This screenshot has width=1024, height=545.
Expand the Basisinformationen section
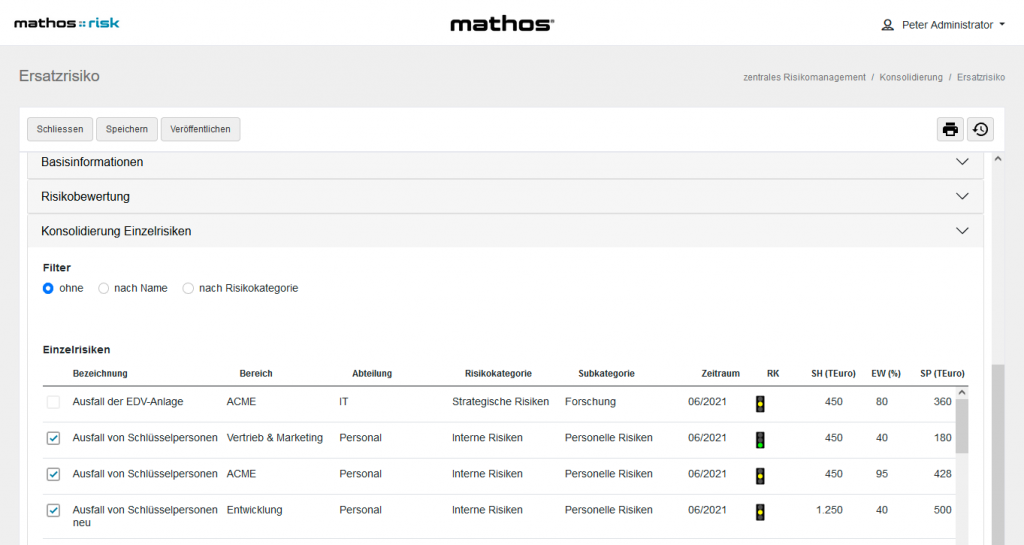(x=962, y=162)
